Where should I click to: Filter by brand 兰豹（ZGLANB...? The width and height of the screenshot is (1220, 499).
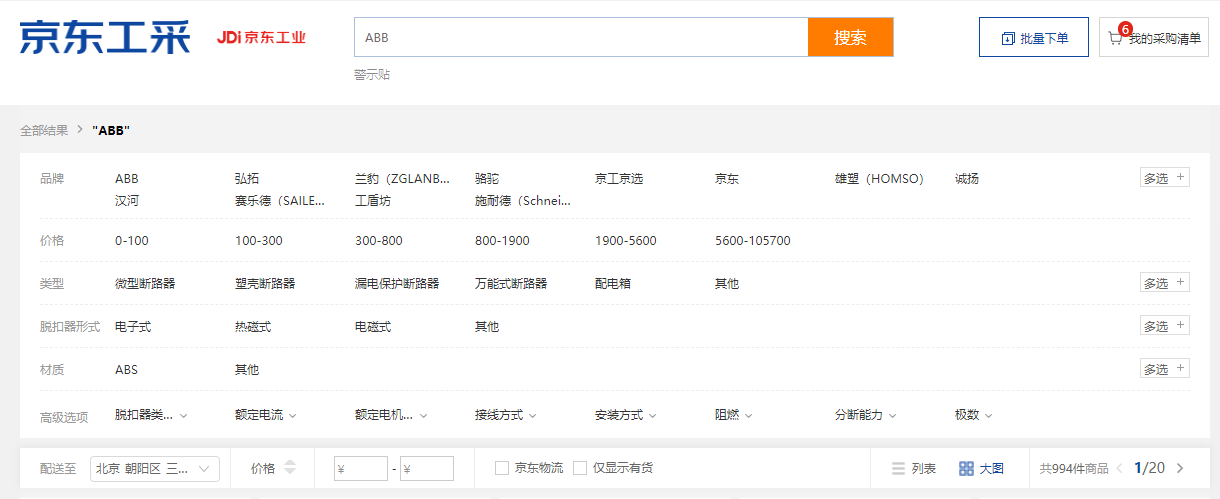(403, 179)
